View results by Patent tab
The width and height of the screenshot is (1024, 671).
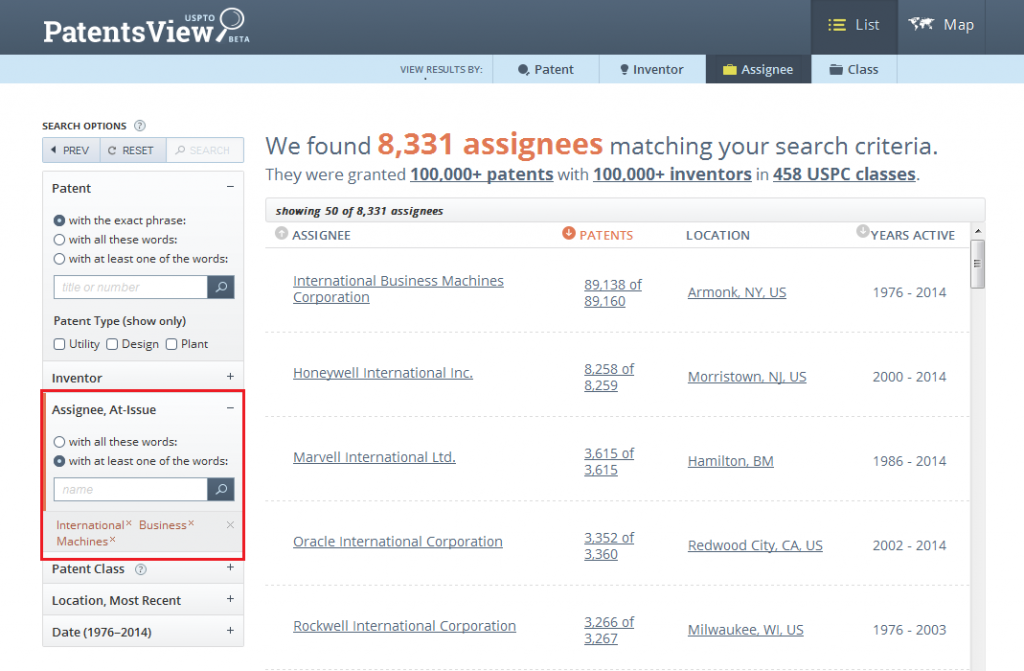[x=545, y=69]
